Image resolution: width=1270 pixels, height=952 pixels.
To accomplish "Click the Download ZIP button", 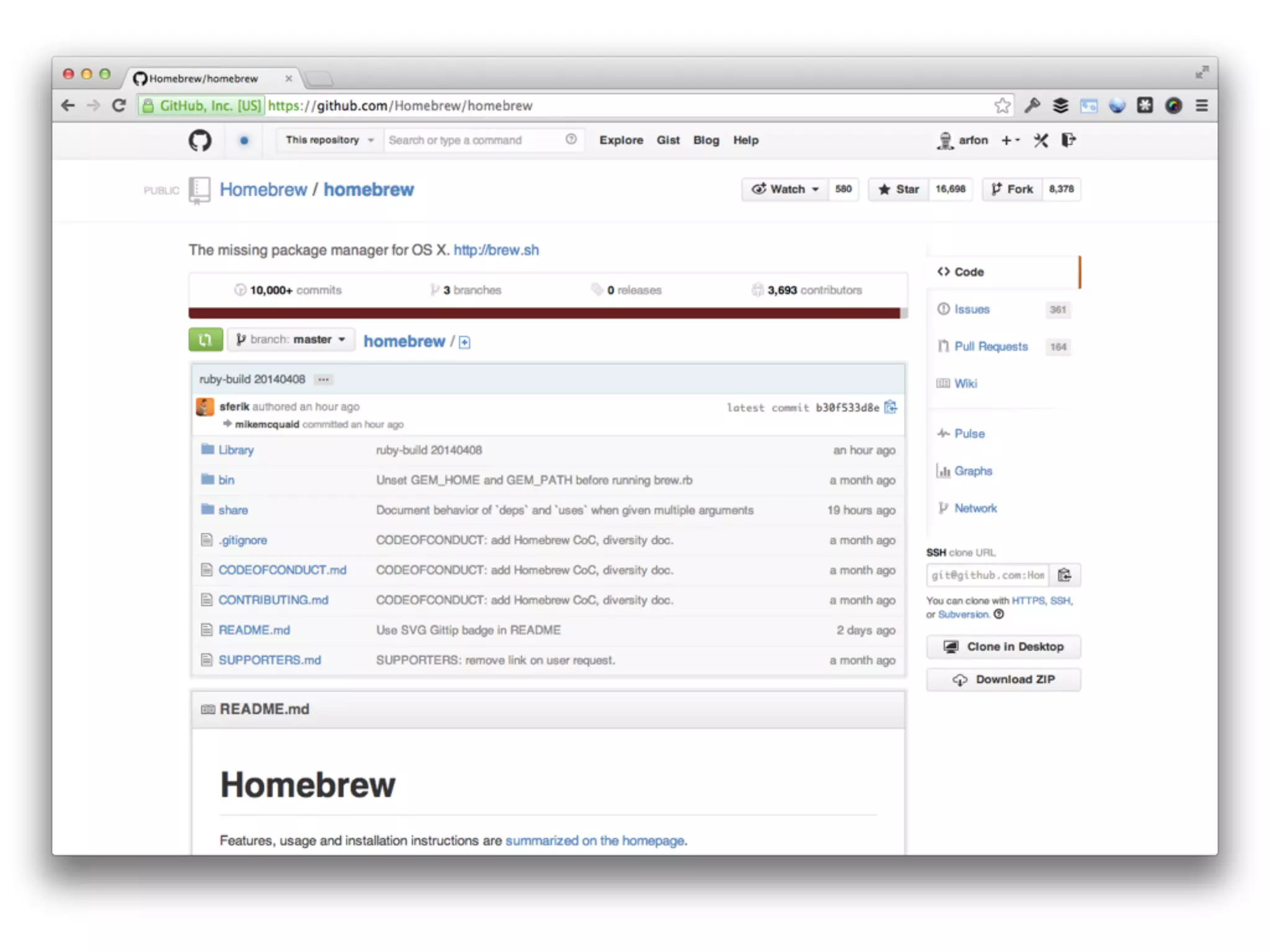I will [x=1003, y=679].
